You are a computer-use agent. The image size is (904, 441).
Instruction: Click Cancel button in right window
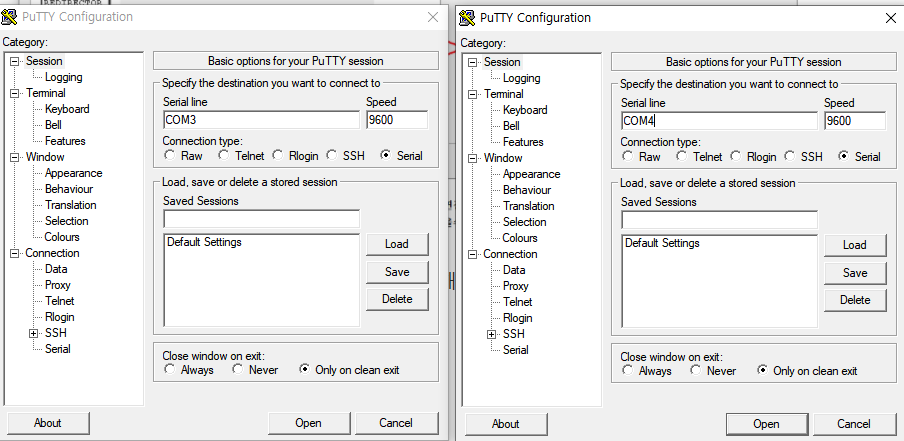point(853,424)
